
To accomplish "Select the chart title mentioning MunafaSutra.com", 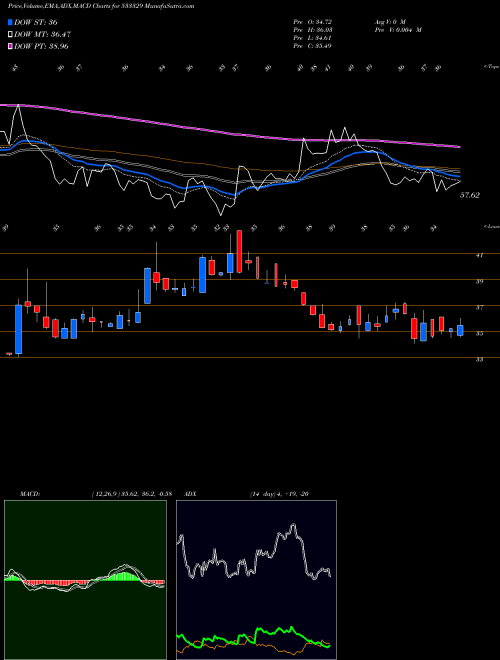I will coord(101,6).
